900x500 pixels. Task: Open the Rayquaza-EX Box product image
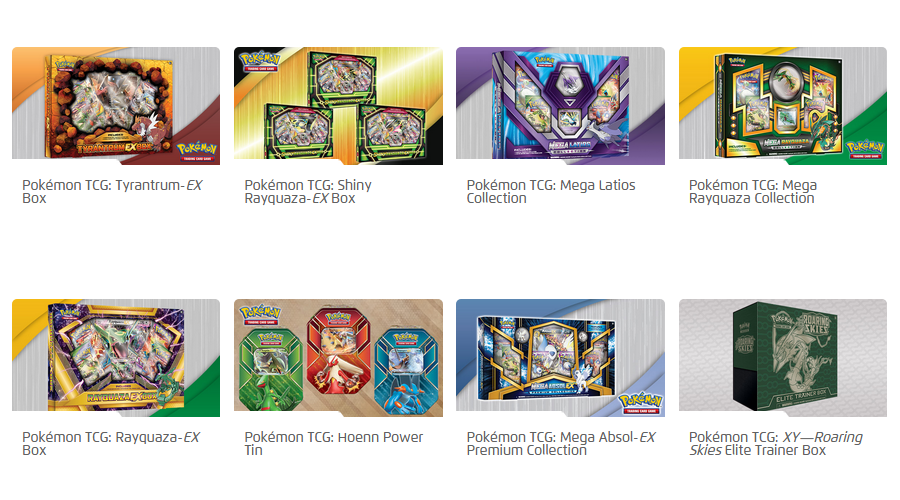point(116,358)
